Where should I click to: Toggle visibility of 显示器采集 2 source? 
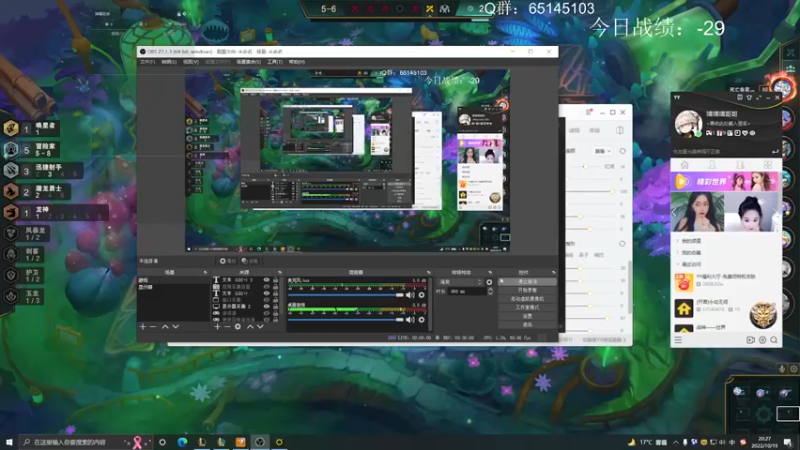click(266, 307)
